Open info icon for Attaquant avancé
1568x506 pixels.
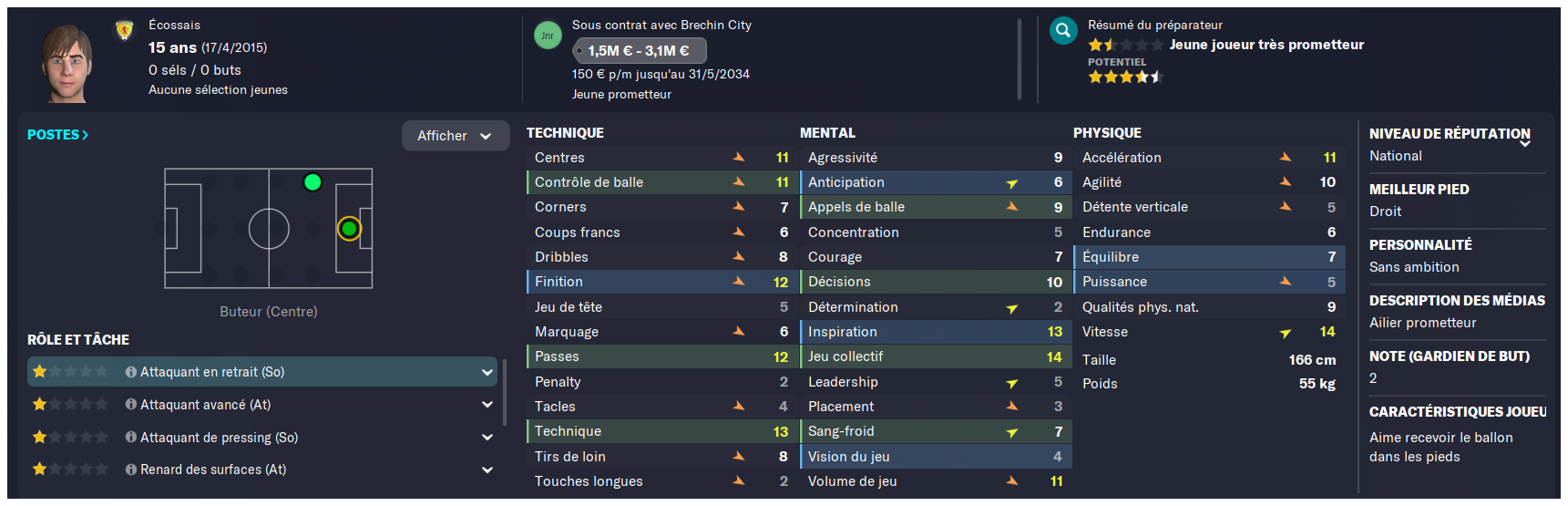[131, 405]
